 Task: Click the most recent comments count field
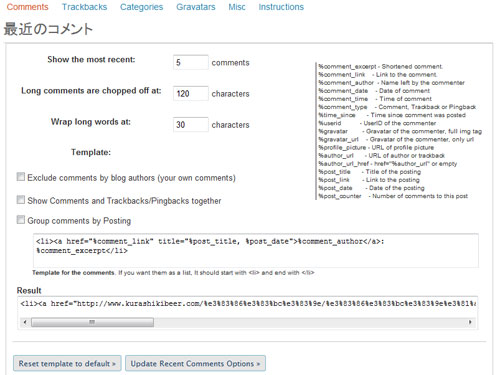191,62
